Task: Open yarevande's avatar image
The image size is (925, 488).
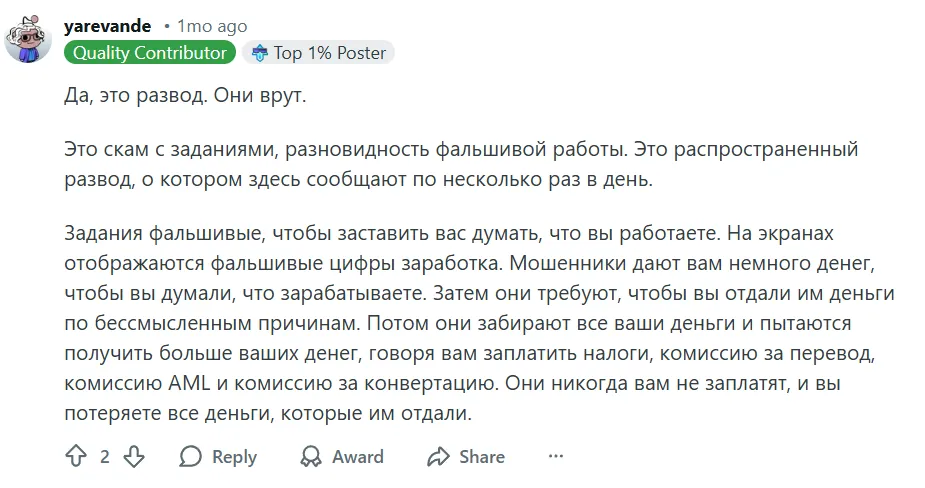Action: 28,39
